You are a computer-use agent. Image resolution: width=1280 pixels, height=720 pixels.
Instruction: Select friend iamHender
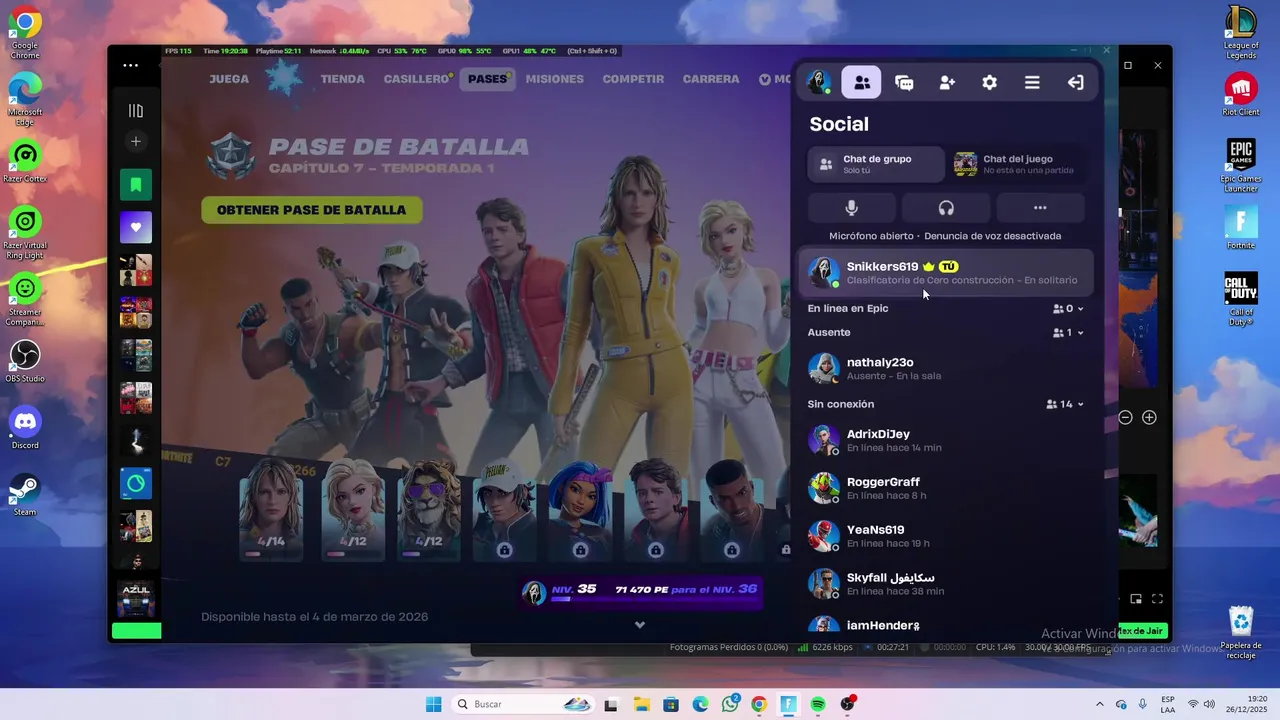coord(946,625)
